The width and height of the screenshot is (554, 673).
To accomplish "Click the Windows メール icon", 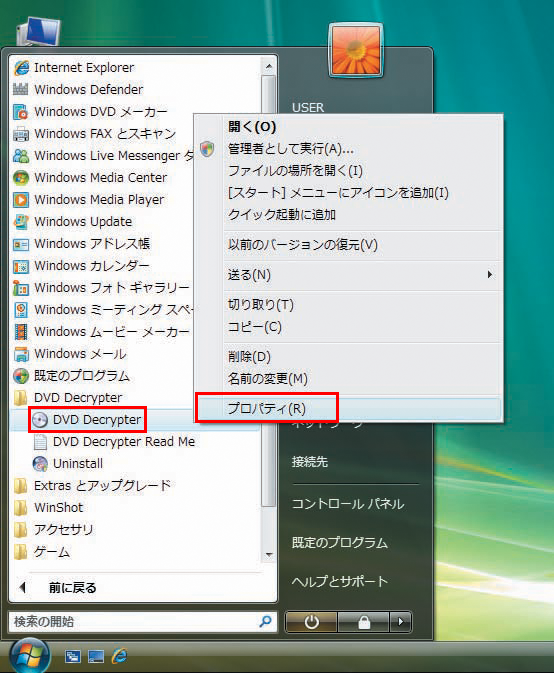I will (x=21, y=354).
